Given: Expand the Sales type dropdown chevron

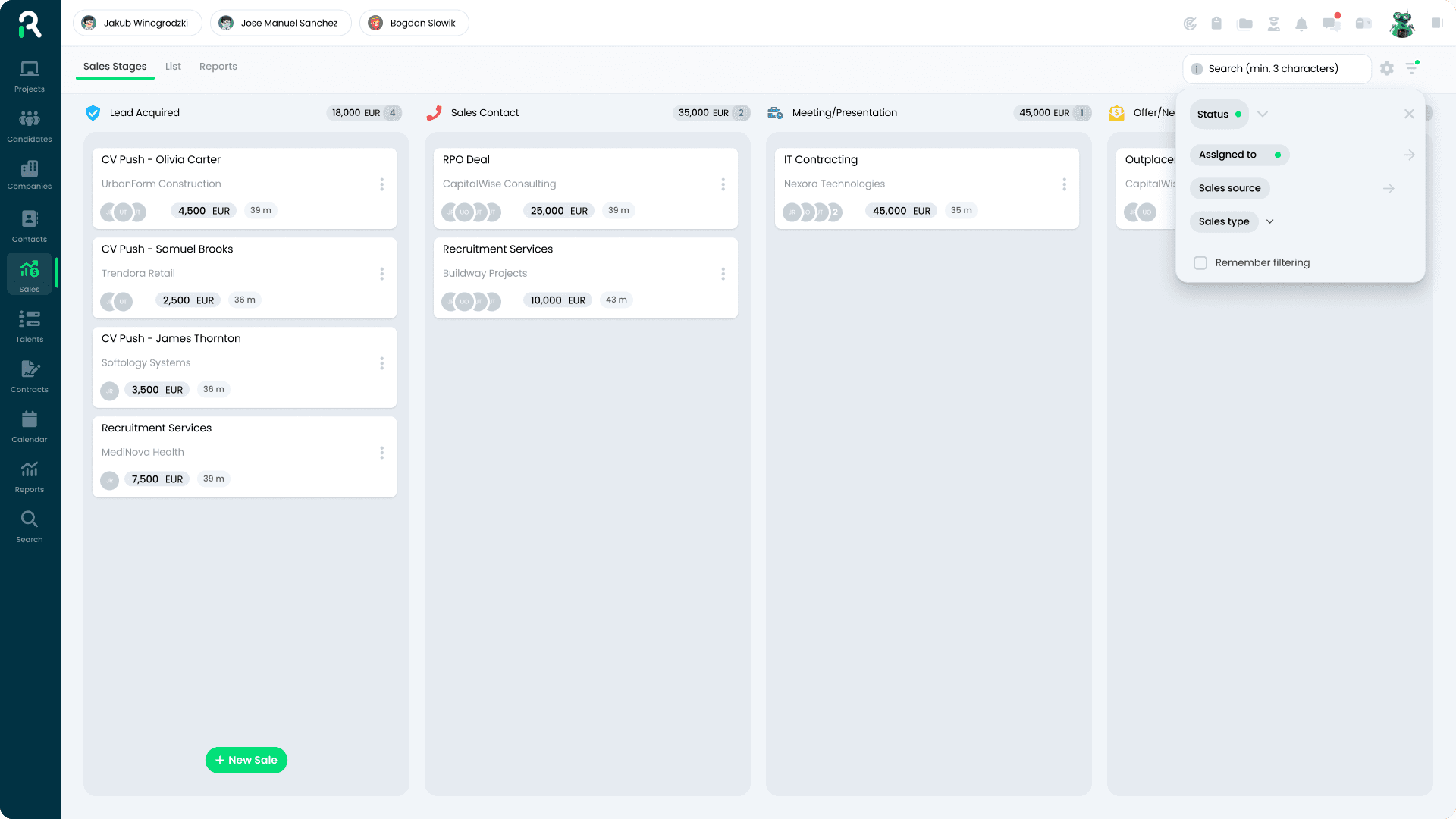Looking at the screenshot, I should pyautogui.click(x=1270, y=221).
